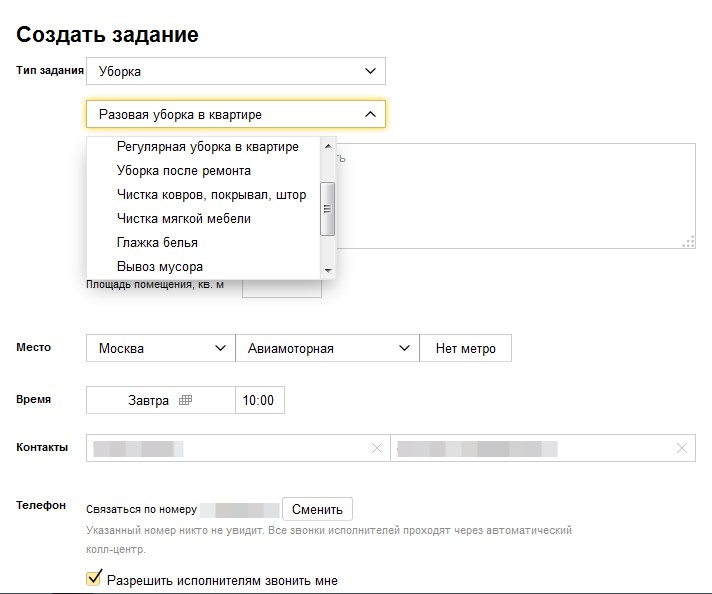Toggle Разрешить исполнителям звонить мне checkbox
Image resolution: width=712 pixels, height=594 pixels.
tap(94, 578)
